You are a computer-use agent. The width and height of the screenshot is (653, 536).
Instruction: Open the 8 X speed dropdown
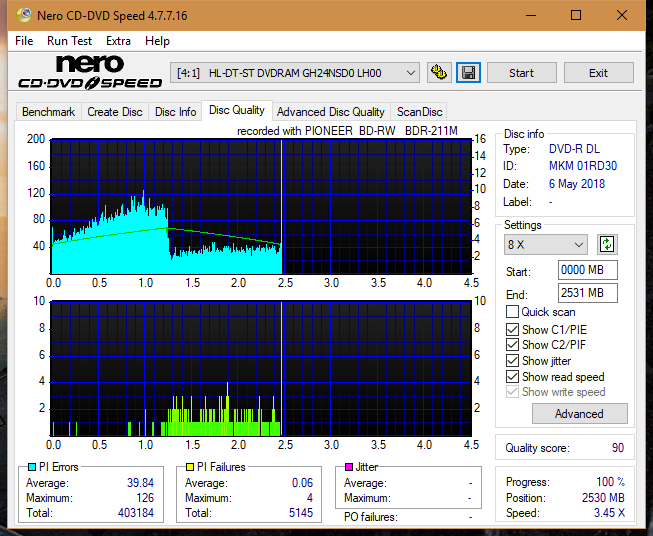click(x=546, y=244)
